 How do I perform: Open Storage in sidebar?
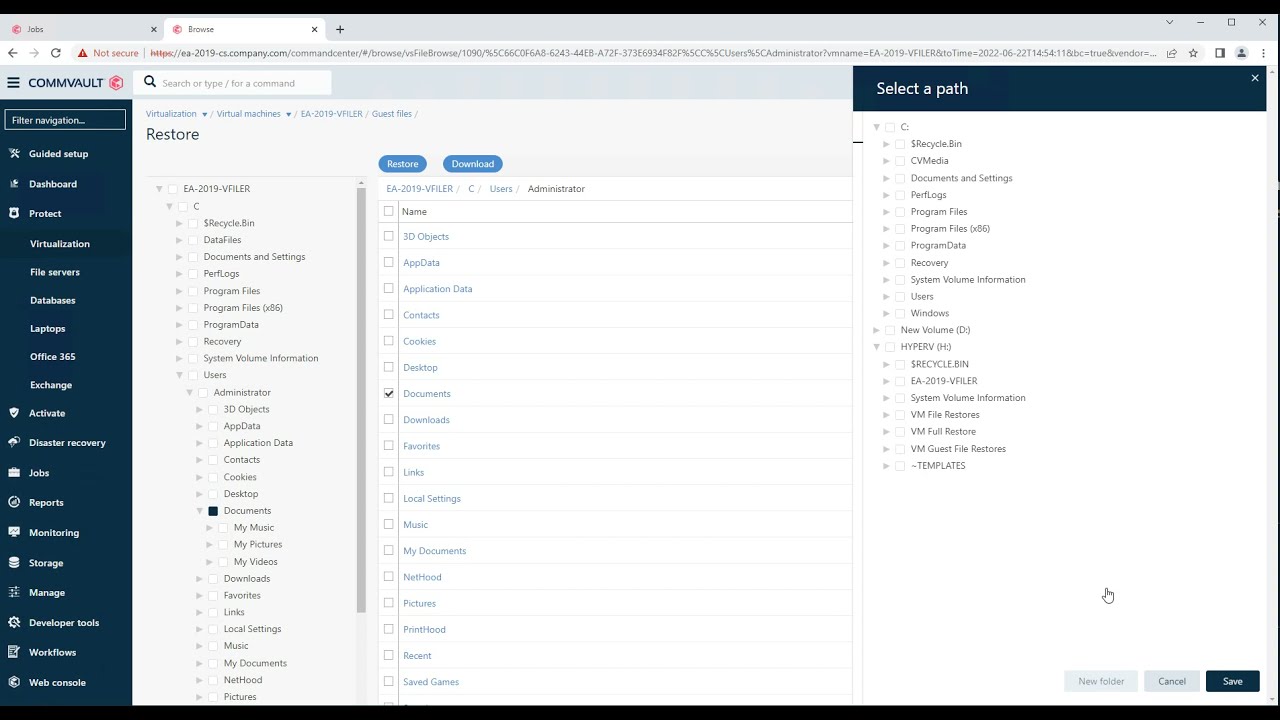tap(46, 563)
